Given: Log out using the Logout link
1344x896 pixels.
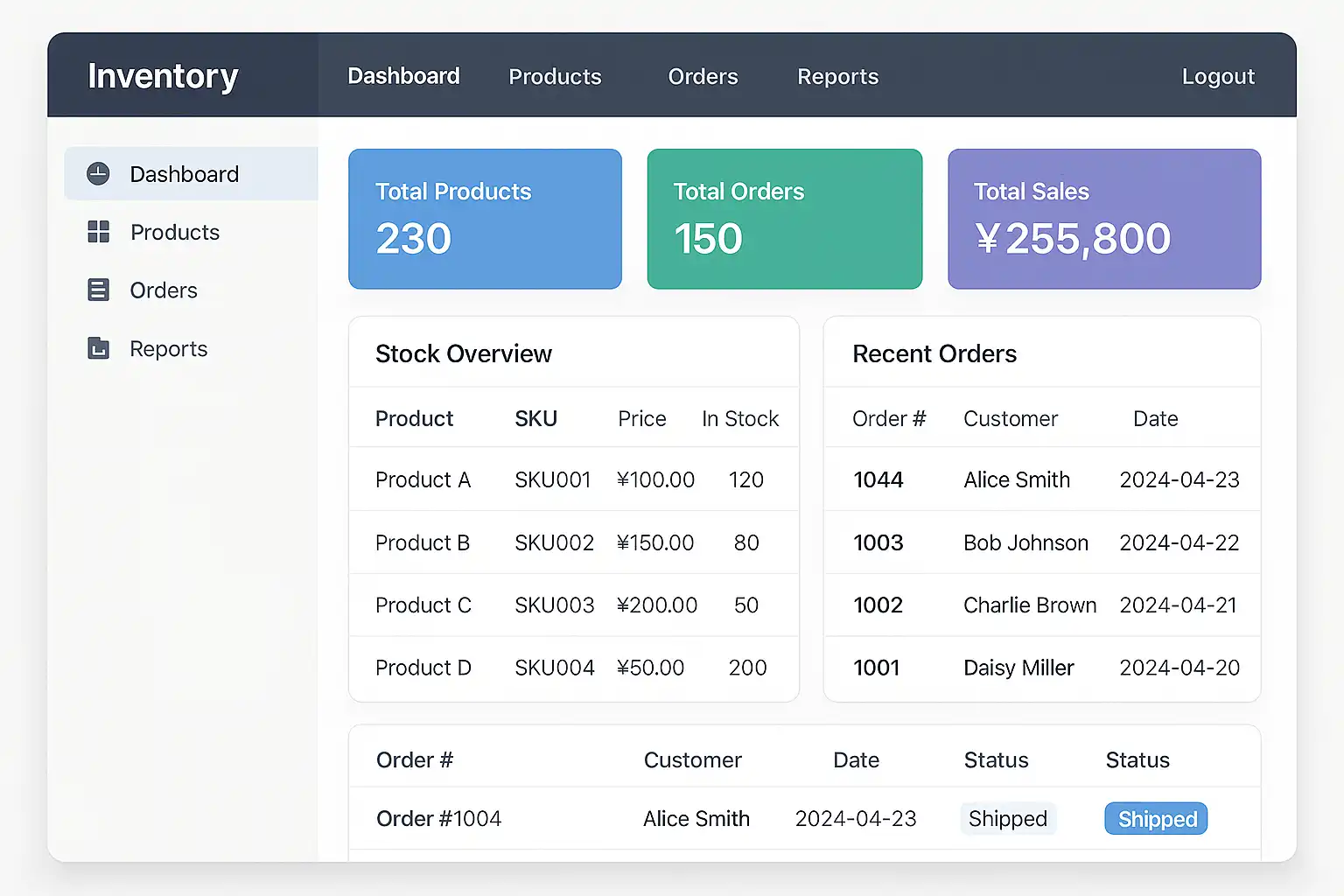Looking at the screenshot, I should coord(1217,77).
